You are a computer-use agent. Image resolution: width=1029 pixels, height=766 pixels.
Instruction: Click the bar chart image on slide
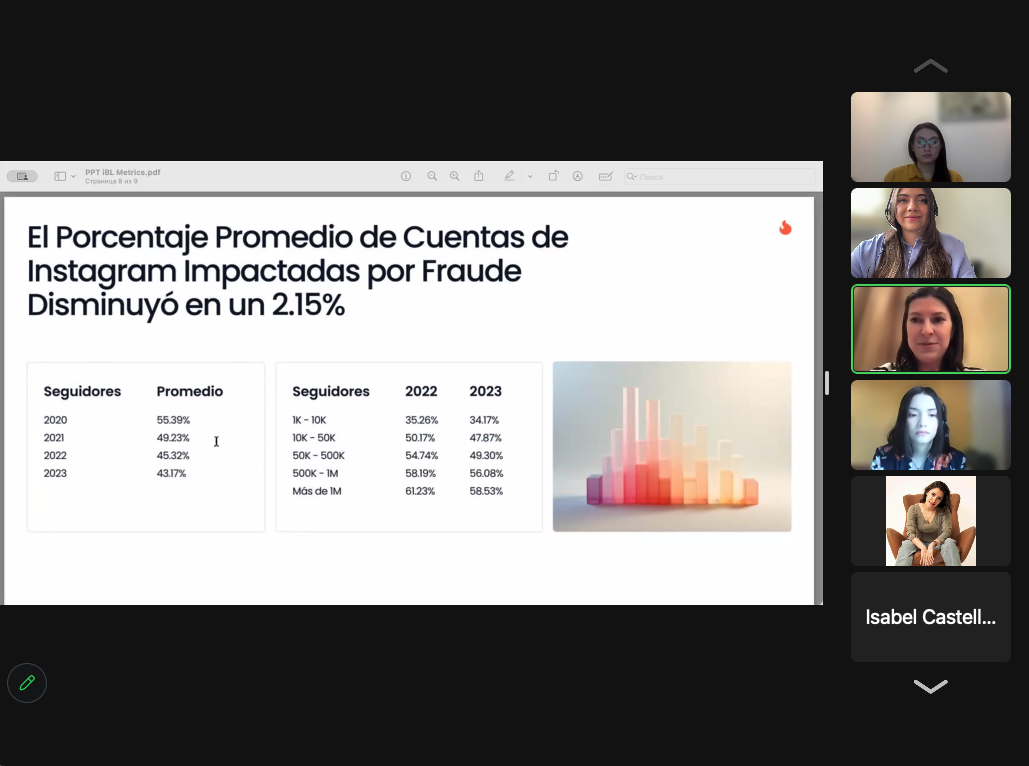click(x=672, y=446)
